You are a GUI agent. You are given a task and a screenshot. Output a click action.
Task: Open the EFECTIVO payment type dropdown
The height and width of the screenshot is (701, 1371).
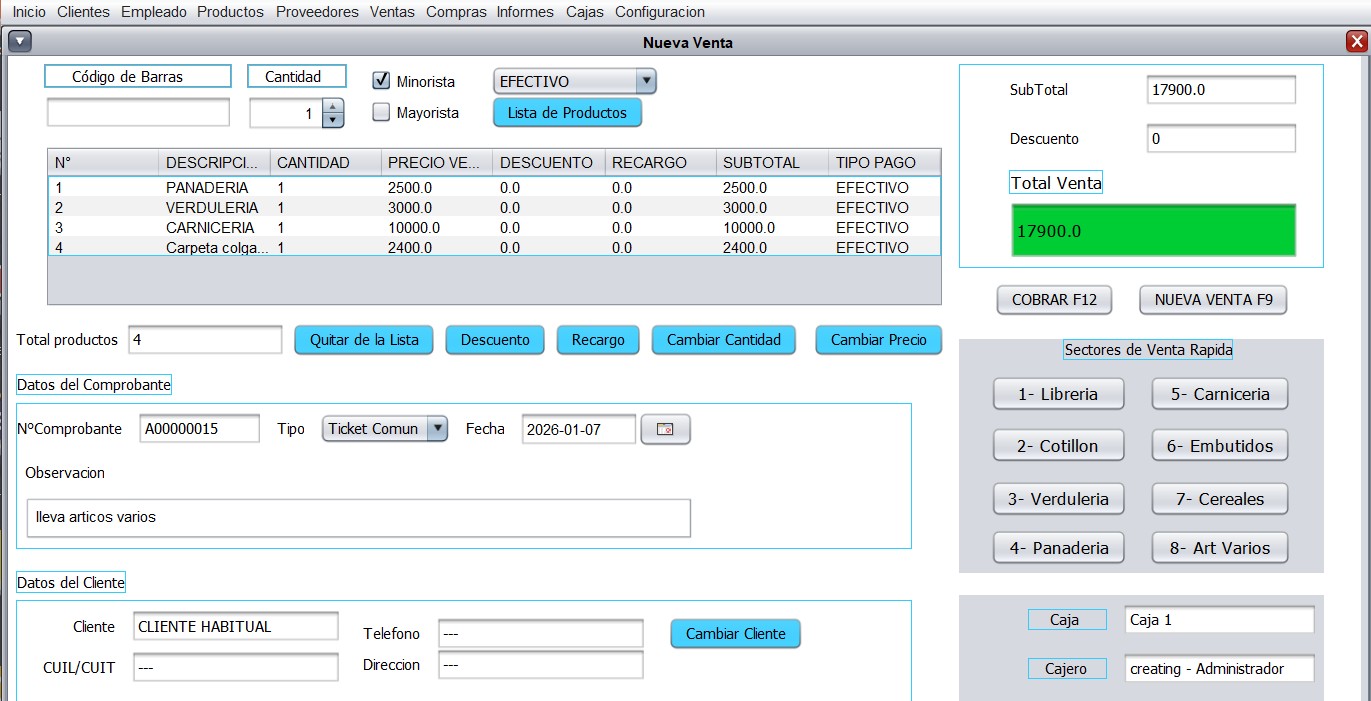point(574,82)
